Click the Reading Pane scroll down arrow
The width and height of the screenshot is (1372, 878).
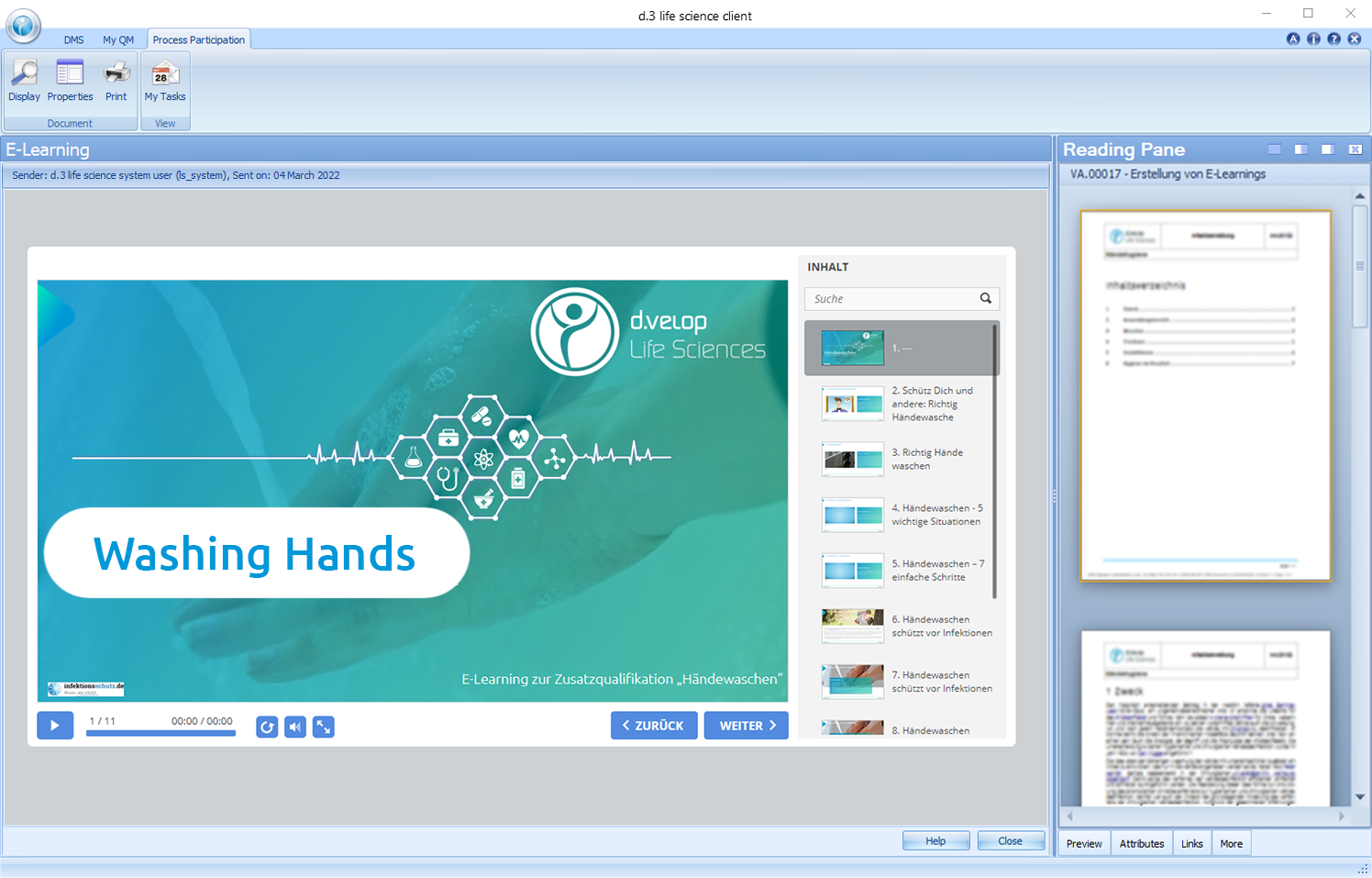pyautogui.click(x=1360, y=797)
